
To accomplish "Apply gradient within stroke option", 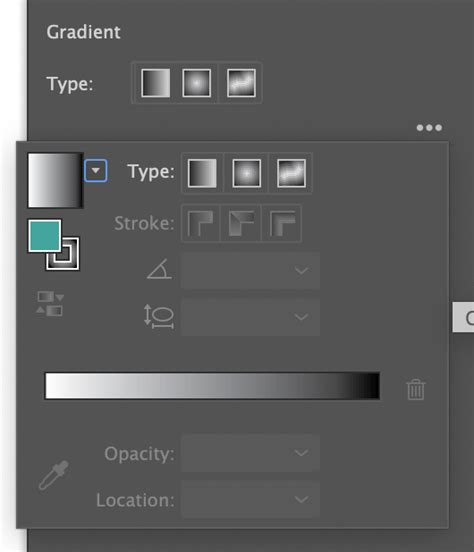I will tap(200, 223).
